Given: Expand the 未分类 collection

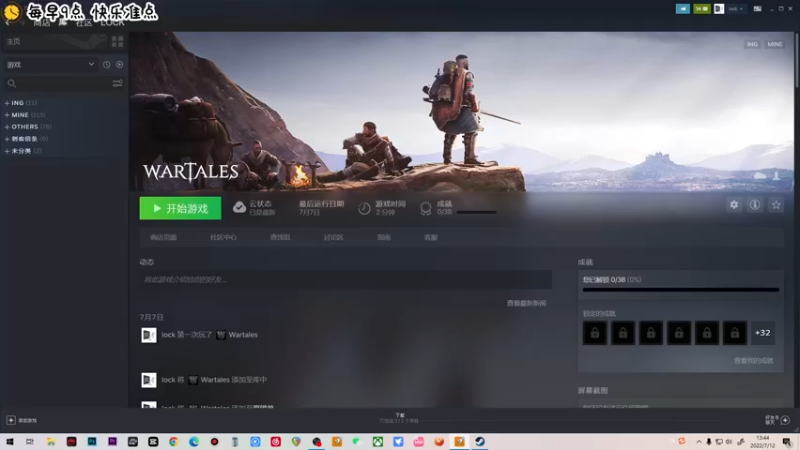Looking at the screenshot, I should click(23, 151).
